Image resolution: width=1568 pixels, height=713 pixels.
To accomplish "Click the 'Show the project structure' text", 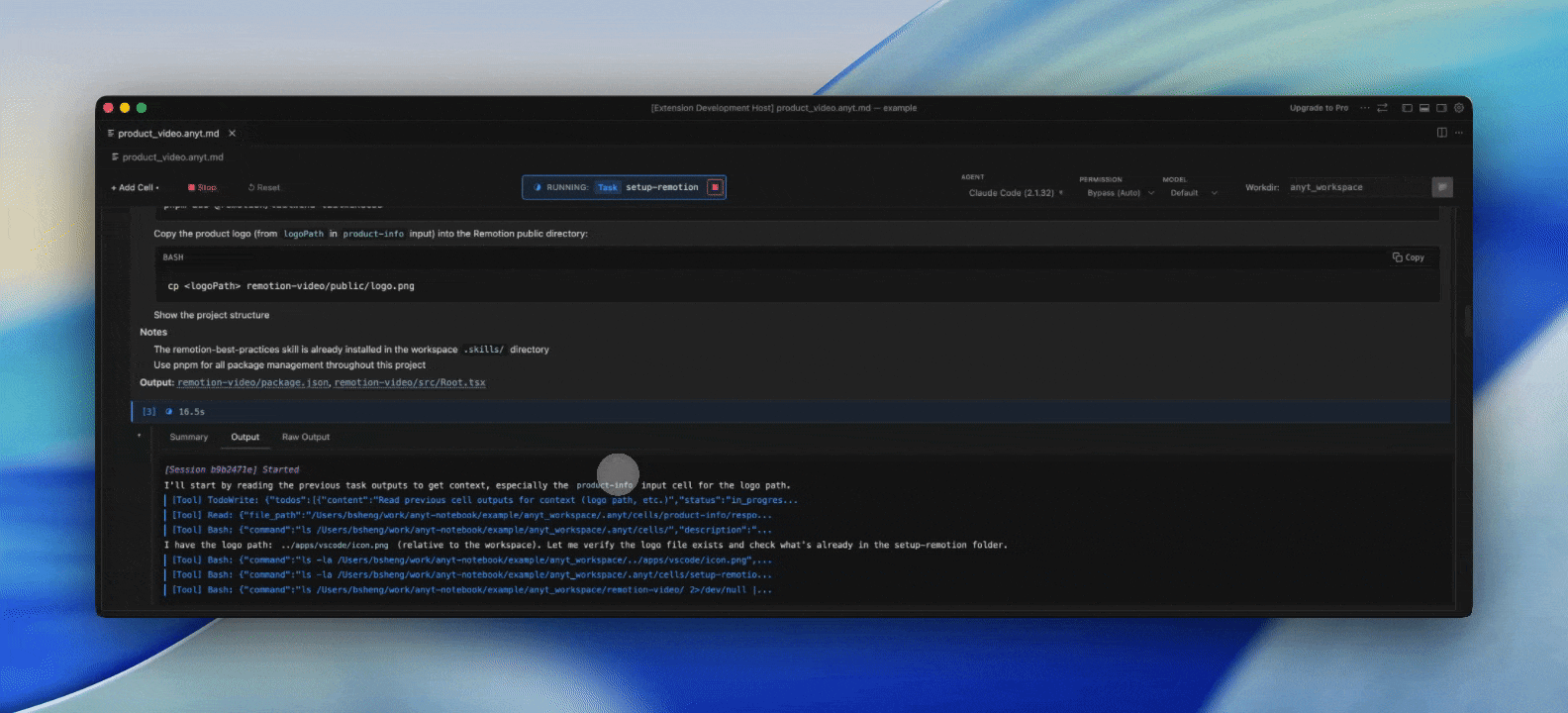I will 211,315.
